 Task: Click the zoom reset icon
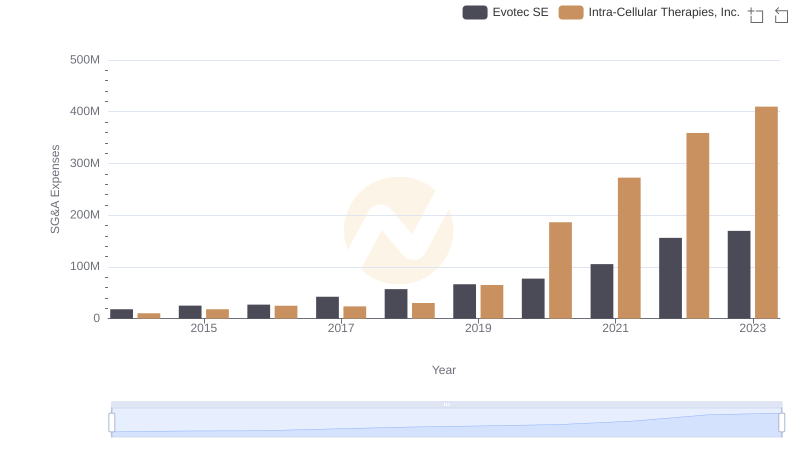coord(781,15)
